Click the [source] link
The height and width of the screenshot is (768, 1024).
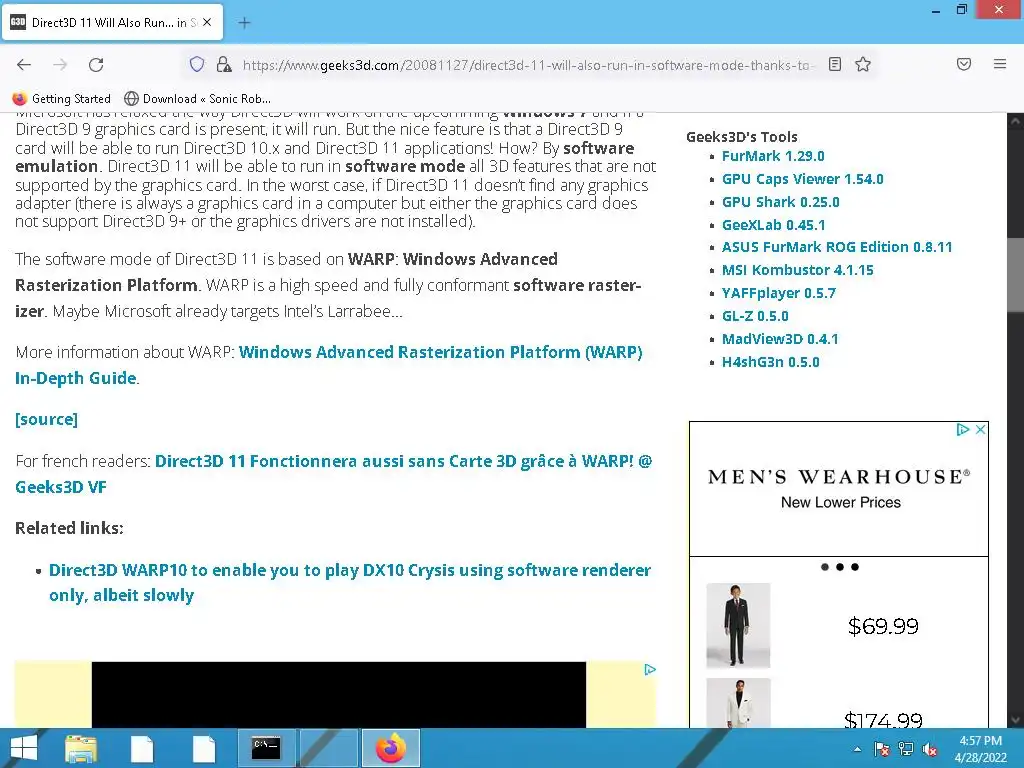(x=46, y=419)
